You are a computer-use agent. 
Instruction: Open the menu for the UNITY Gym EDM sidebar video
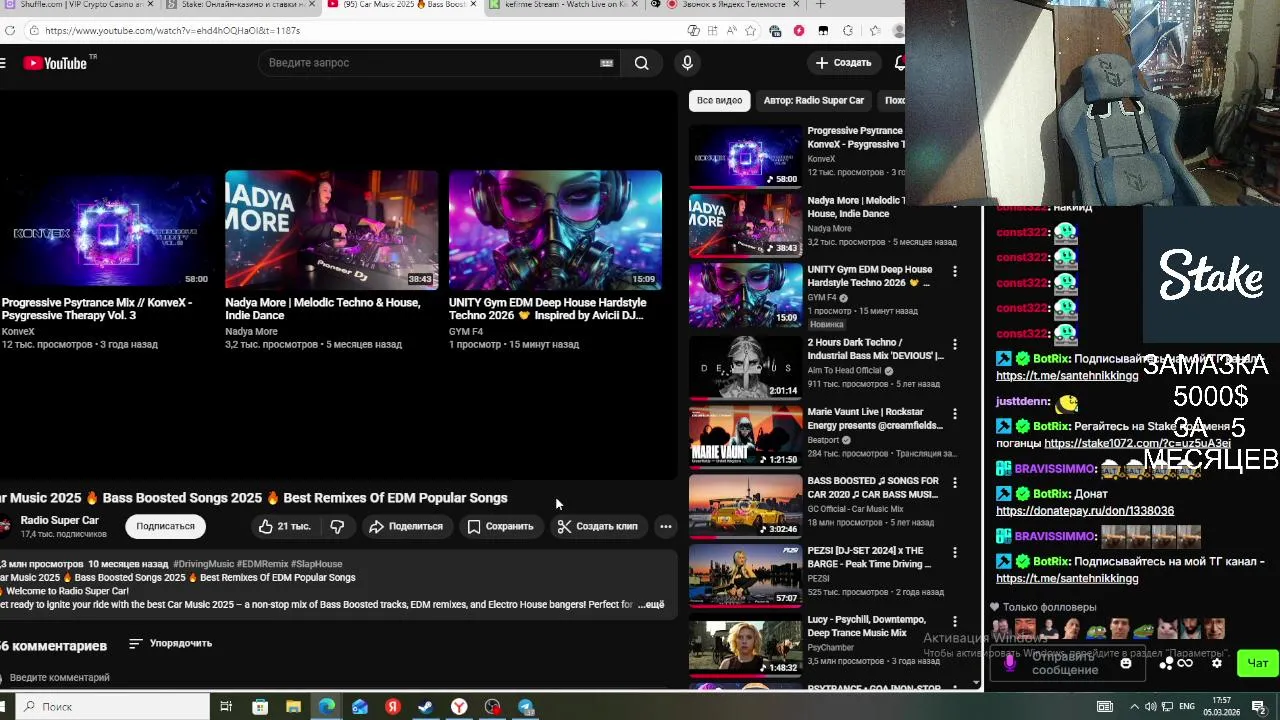955,271
